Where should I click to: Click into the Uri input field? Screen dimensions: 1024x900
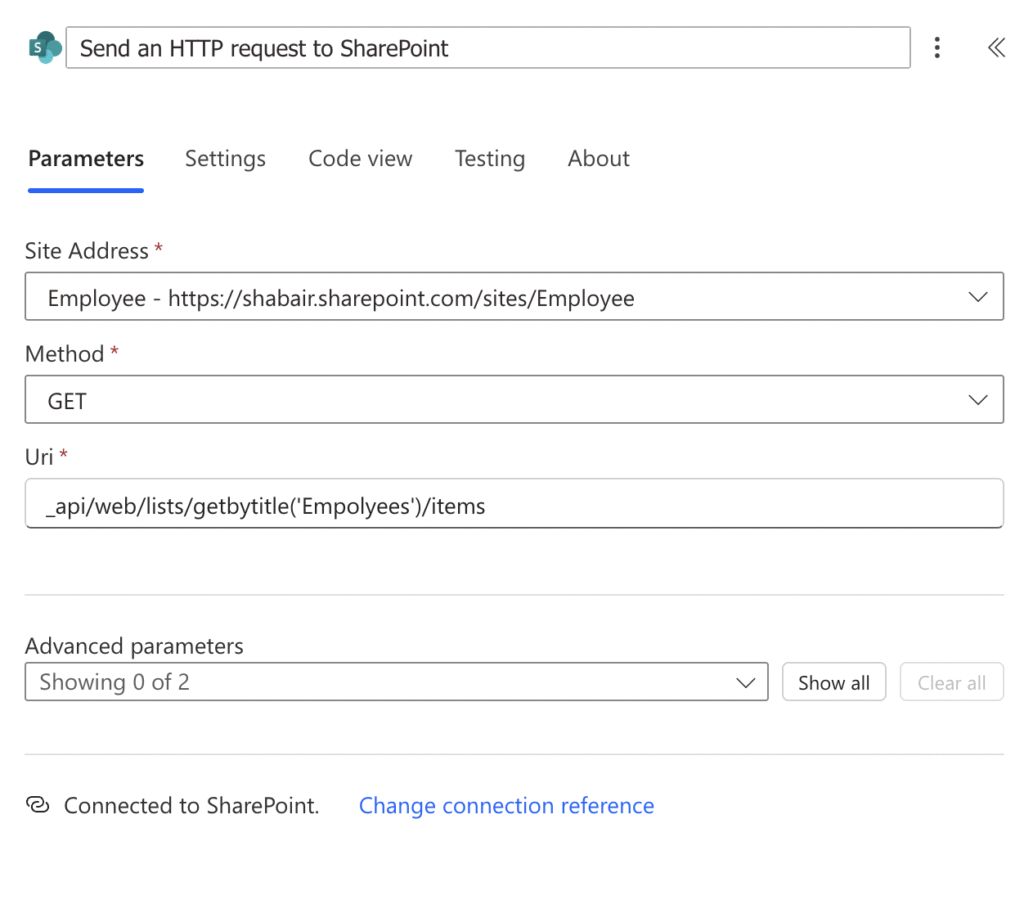click(513, 504)
